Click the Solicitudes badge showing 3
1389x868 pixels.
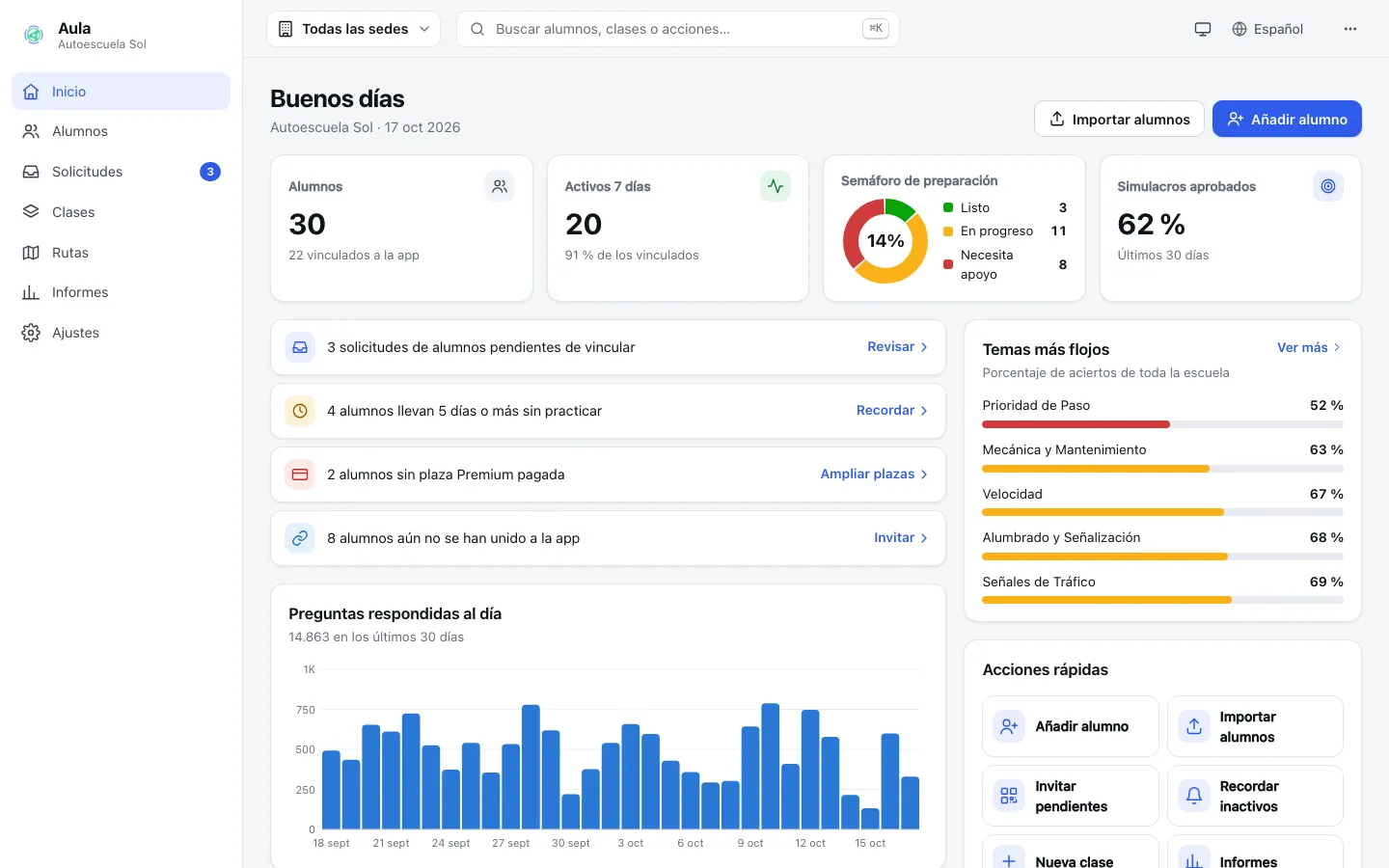tap(210, 172)
